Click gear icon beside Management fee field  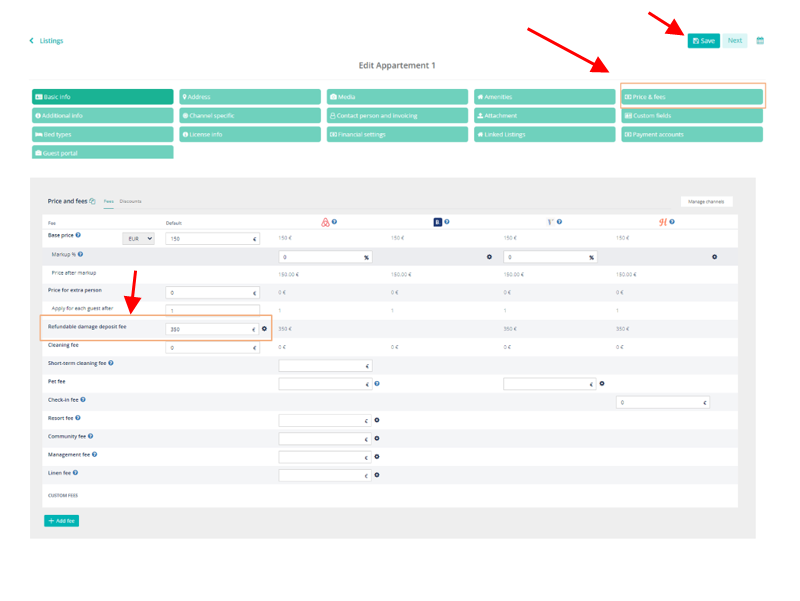point(377,457)
